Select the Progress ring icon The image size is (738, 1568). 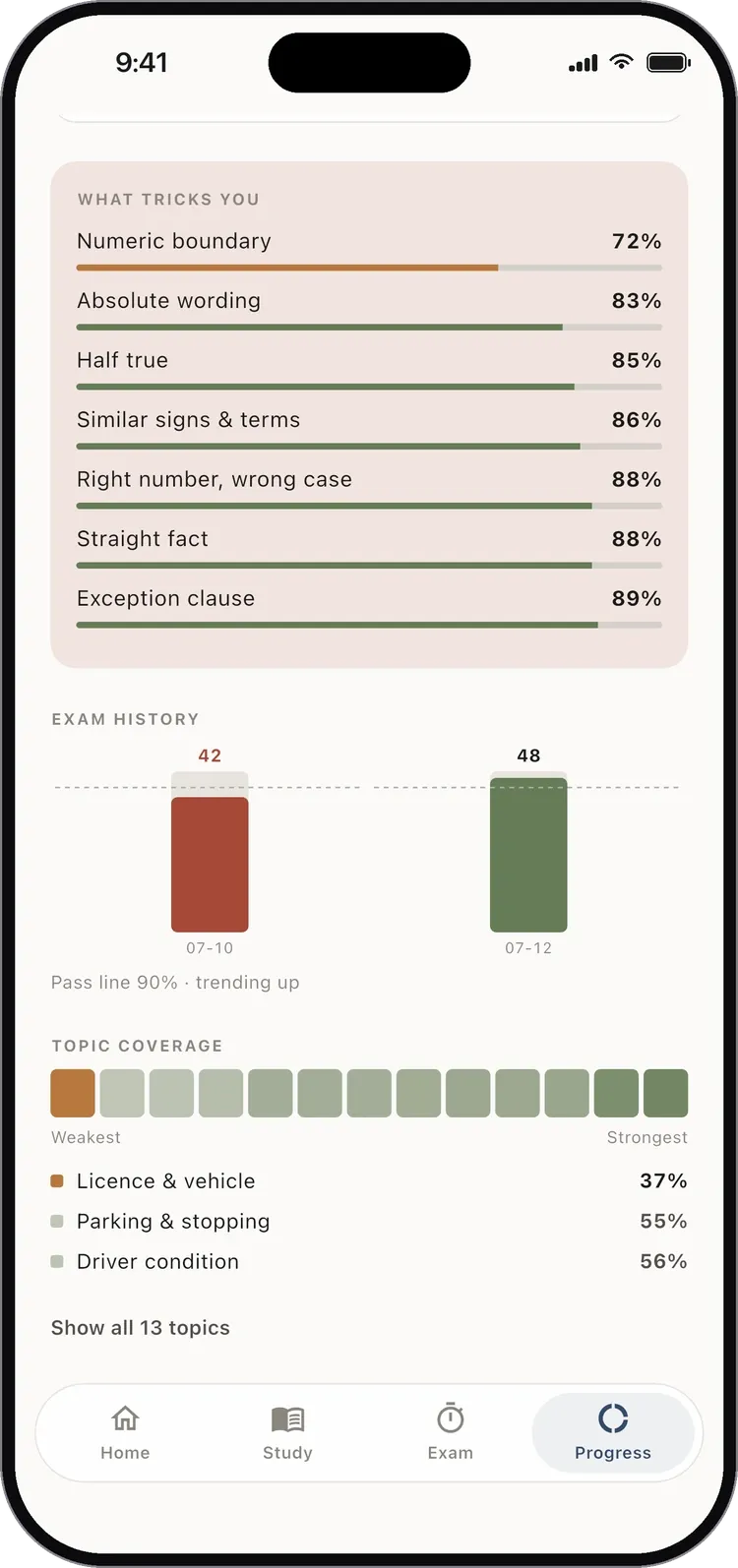pyautogui.click(x=613, y=1418)
